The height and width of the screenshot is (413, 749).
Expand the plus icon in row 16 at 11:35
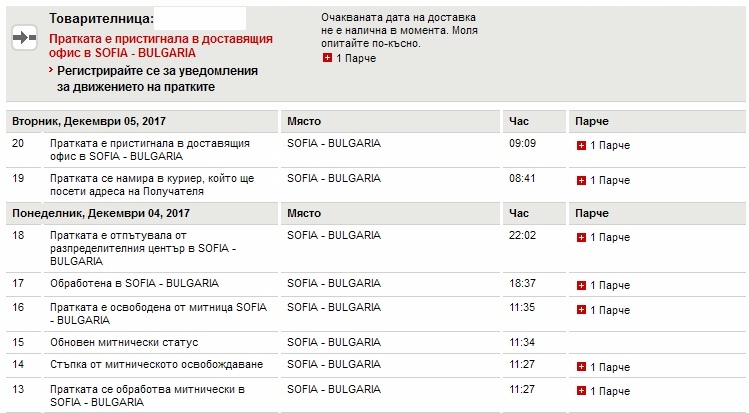(581, 310)
